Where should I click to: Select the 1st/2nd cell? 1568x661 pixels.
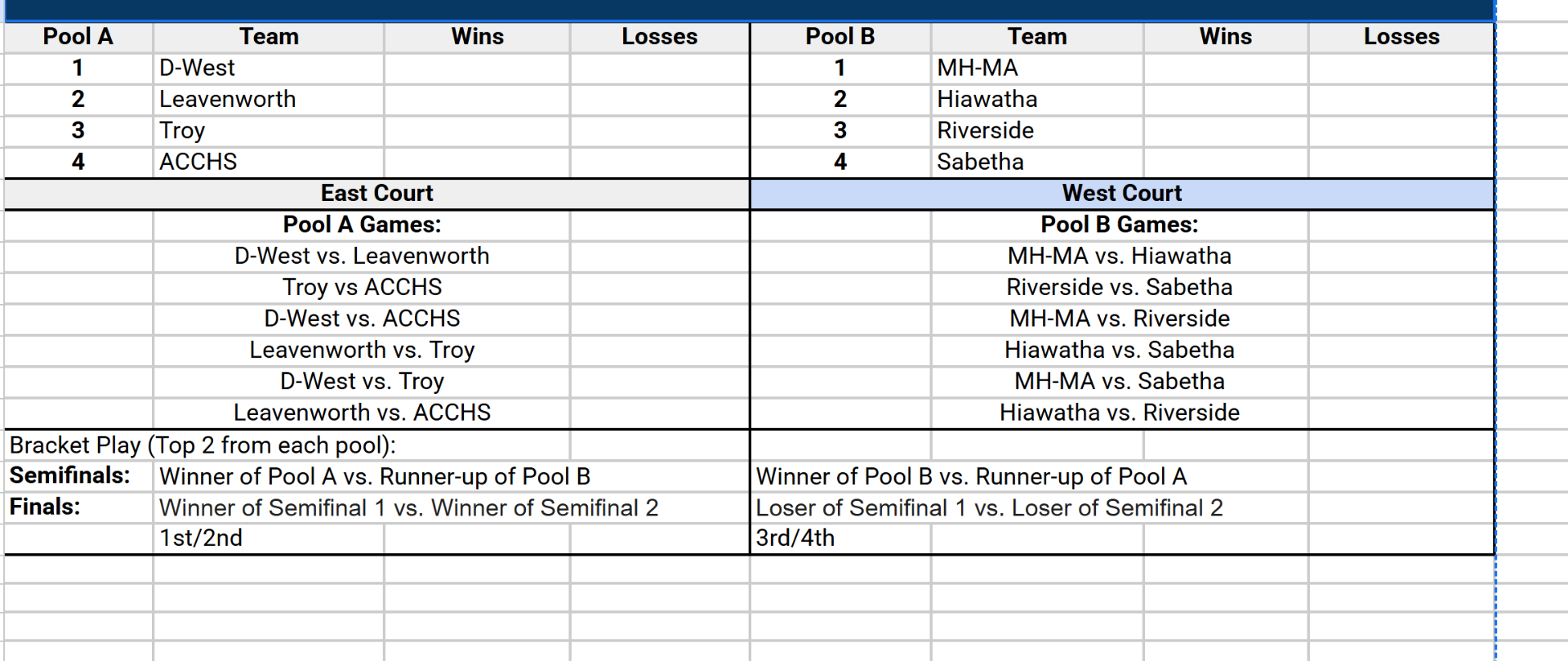201,538
